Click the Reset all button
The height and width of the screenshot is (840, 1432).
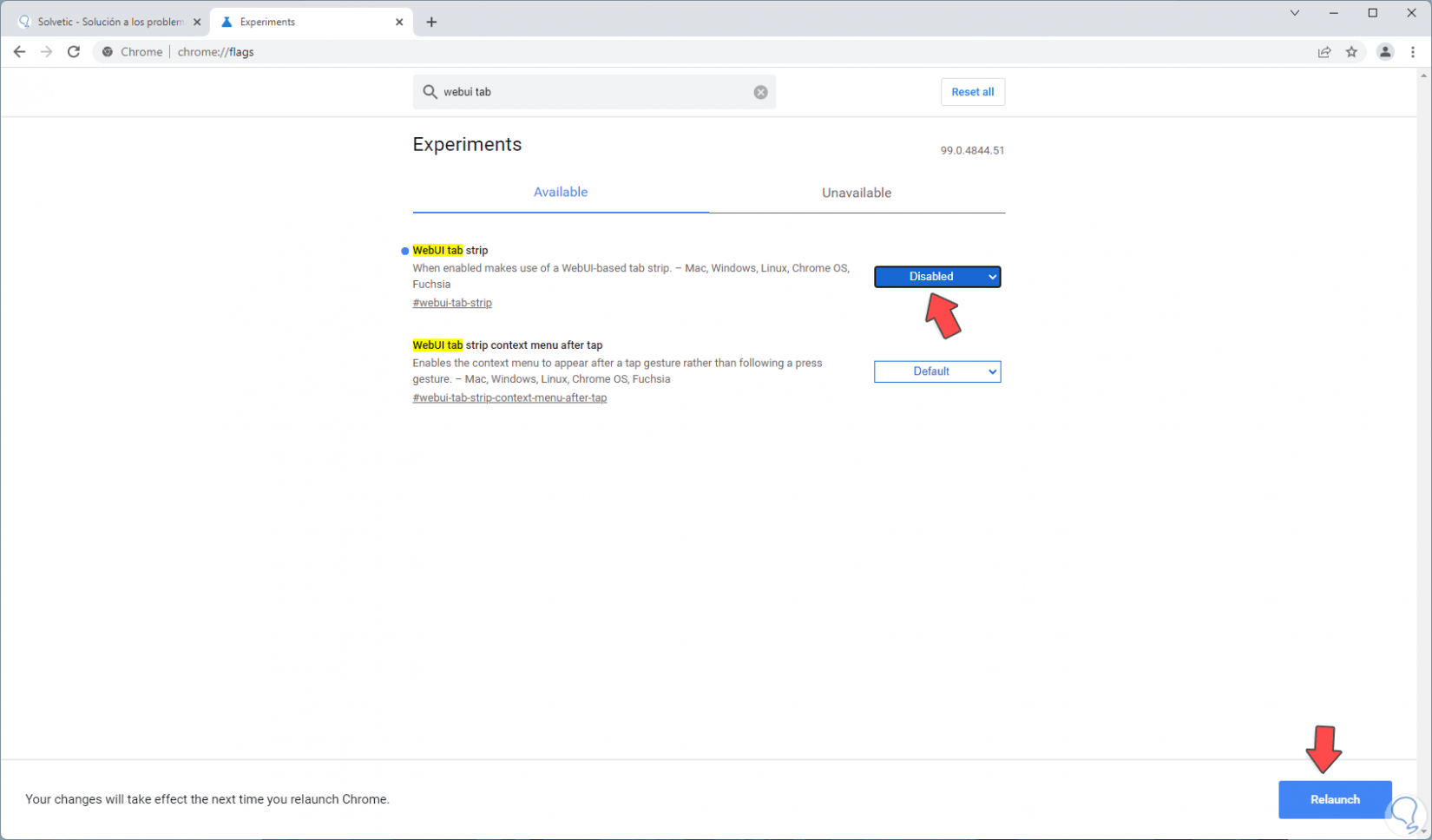[x=973, y=92]
